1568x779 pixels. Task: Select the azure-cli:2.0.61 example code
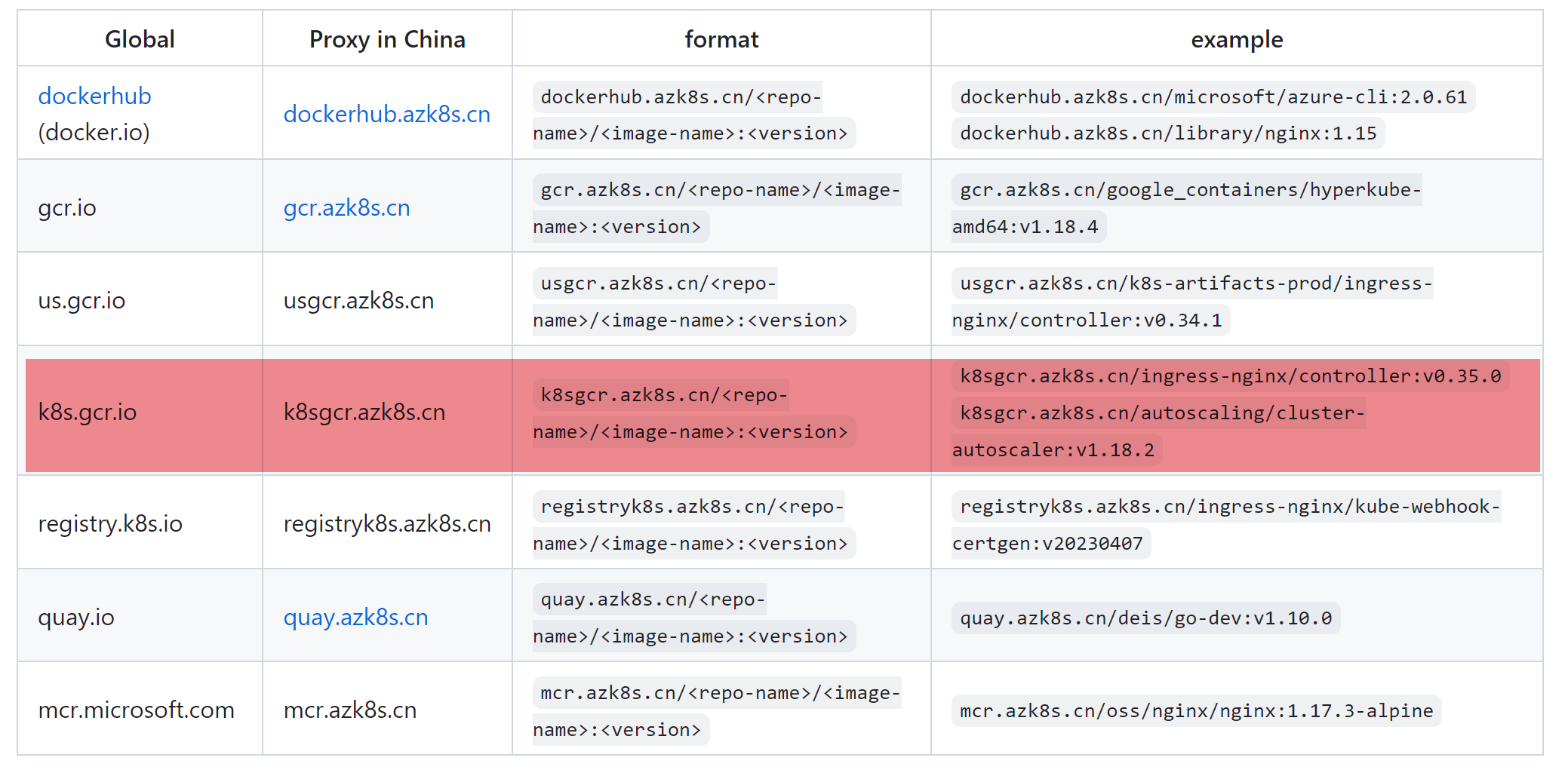(1213, 97)
